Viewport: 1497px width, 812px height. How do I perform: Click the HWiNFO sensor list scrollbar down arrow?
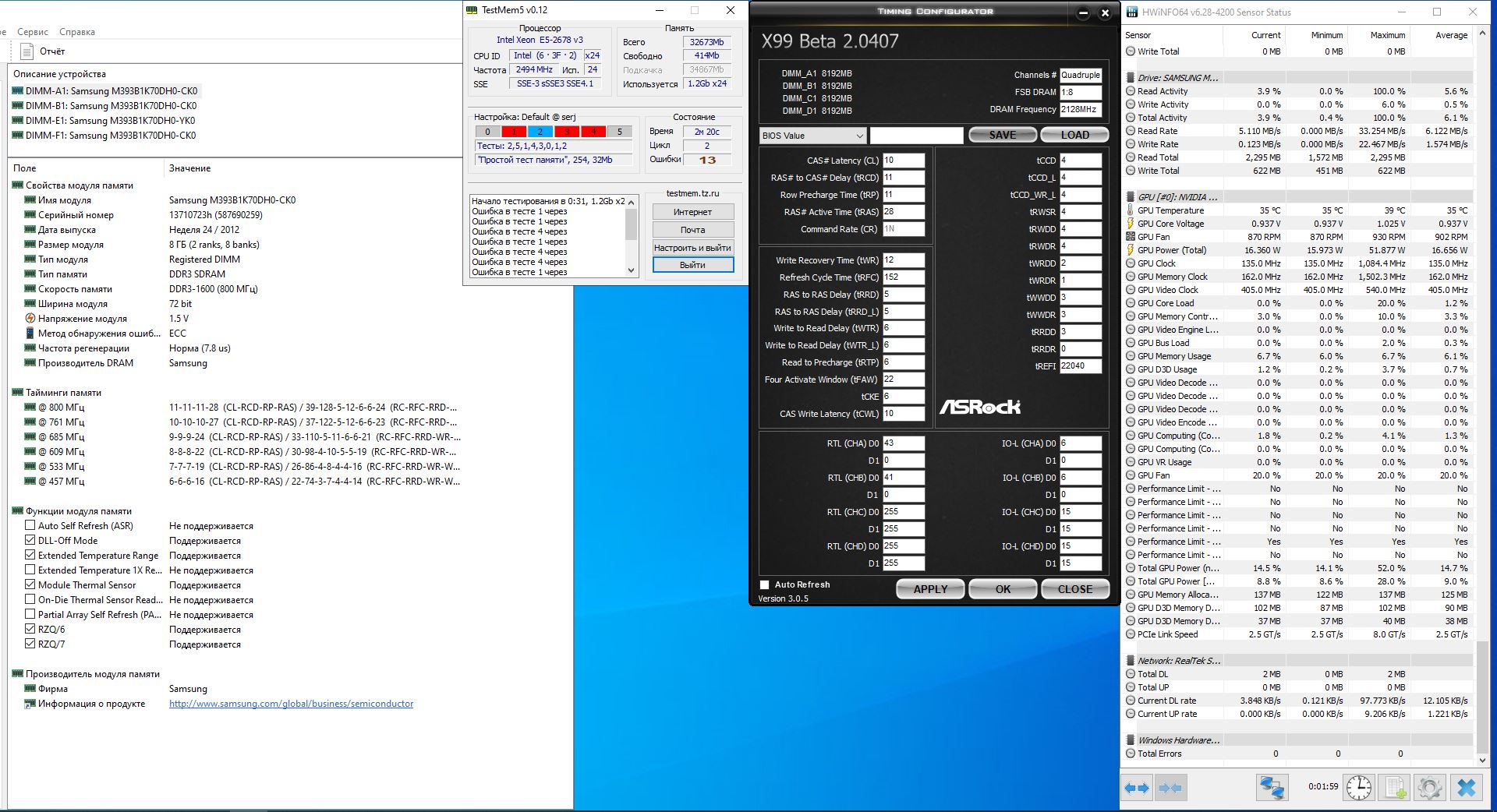tap(1482, 760)
